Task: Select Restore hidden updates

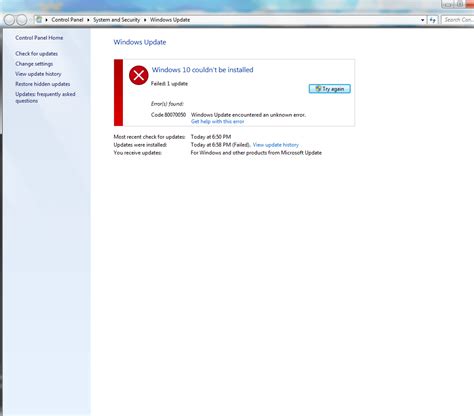Action: tap(43, 84)
